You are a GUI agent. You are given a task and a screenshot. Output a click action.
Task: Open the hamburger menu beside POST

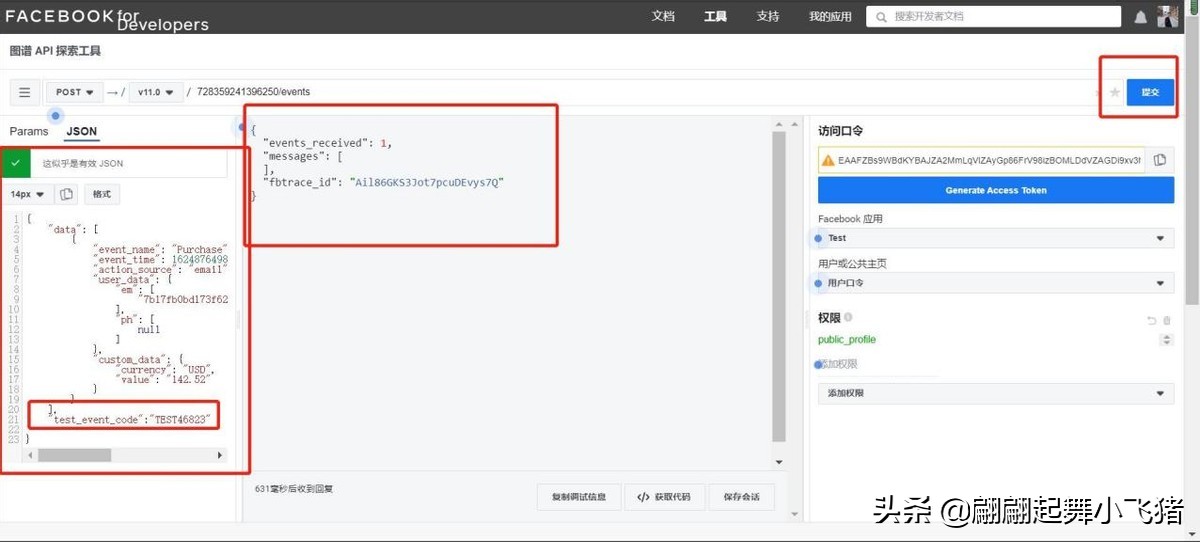click(25, 92)
